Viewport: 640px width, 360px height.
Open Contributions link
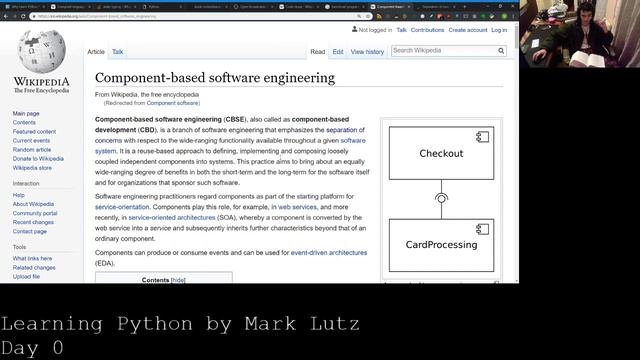point(427,30)
